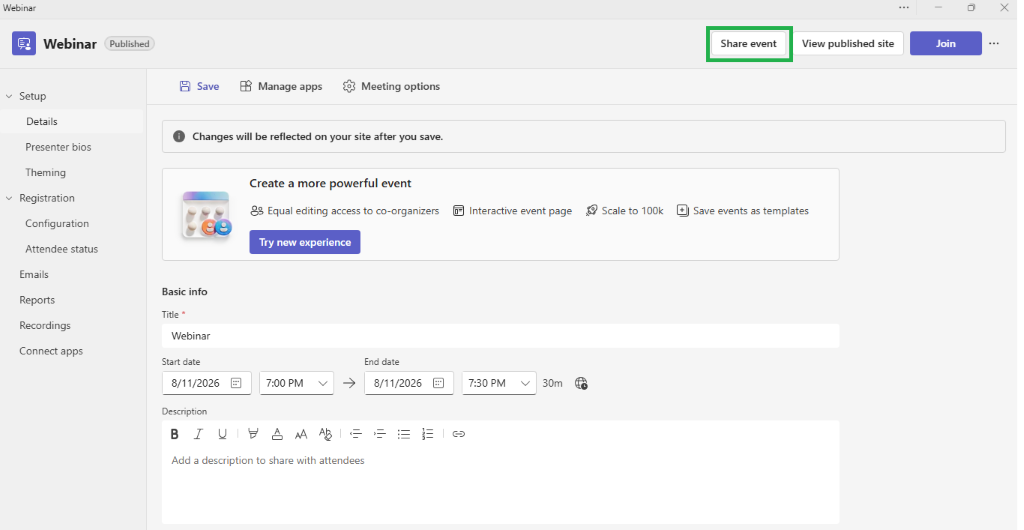1024x530 pixels.
Task: Click the Save disk icon
Action: [x=185, y=86]
